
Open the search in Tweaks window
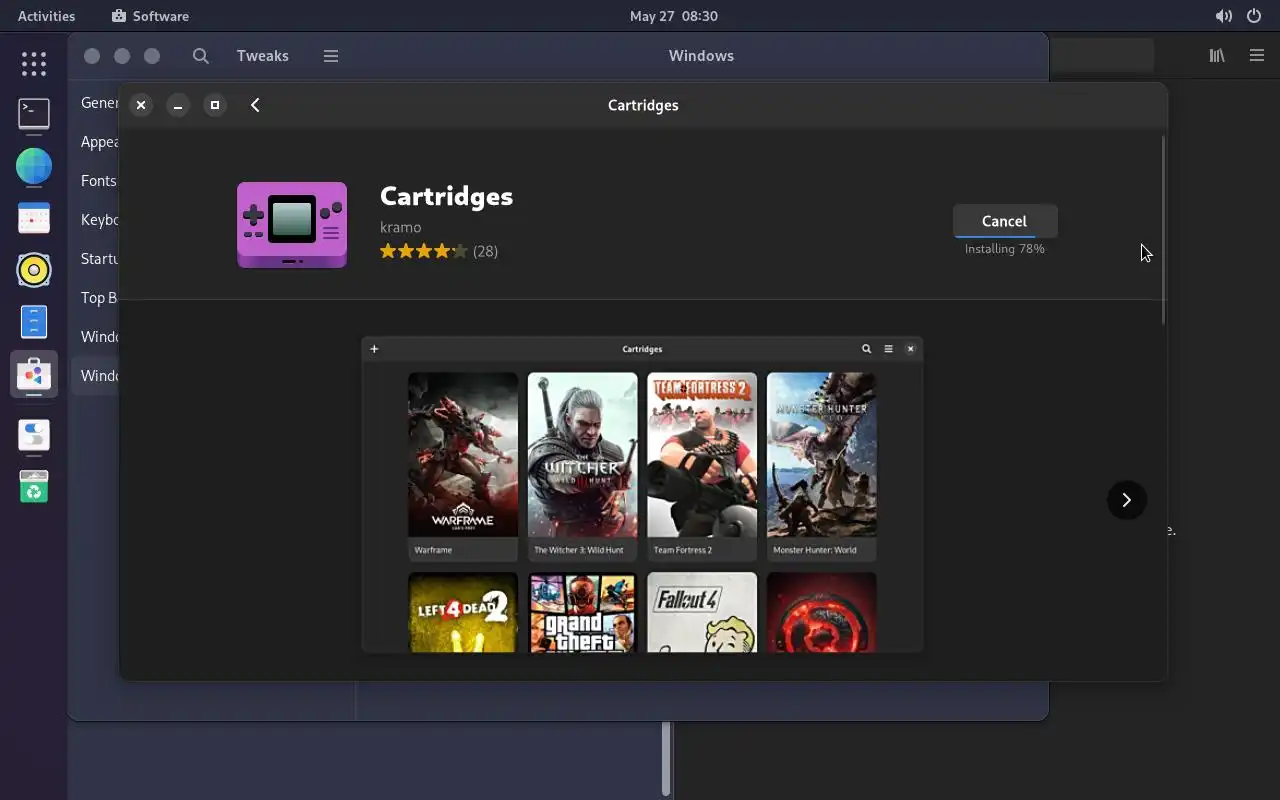201,56
